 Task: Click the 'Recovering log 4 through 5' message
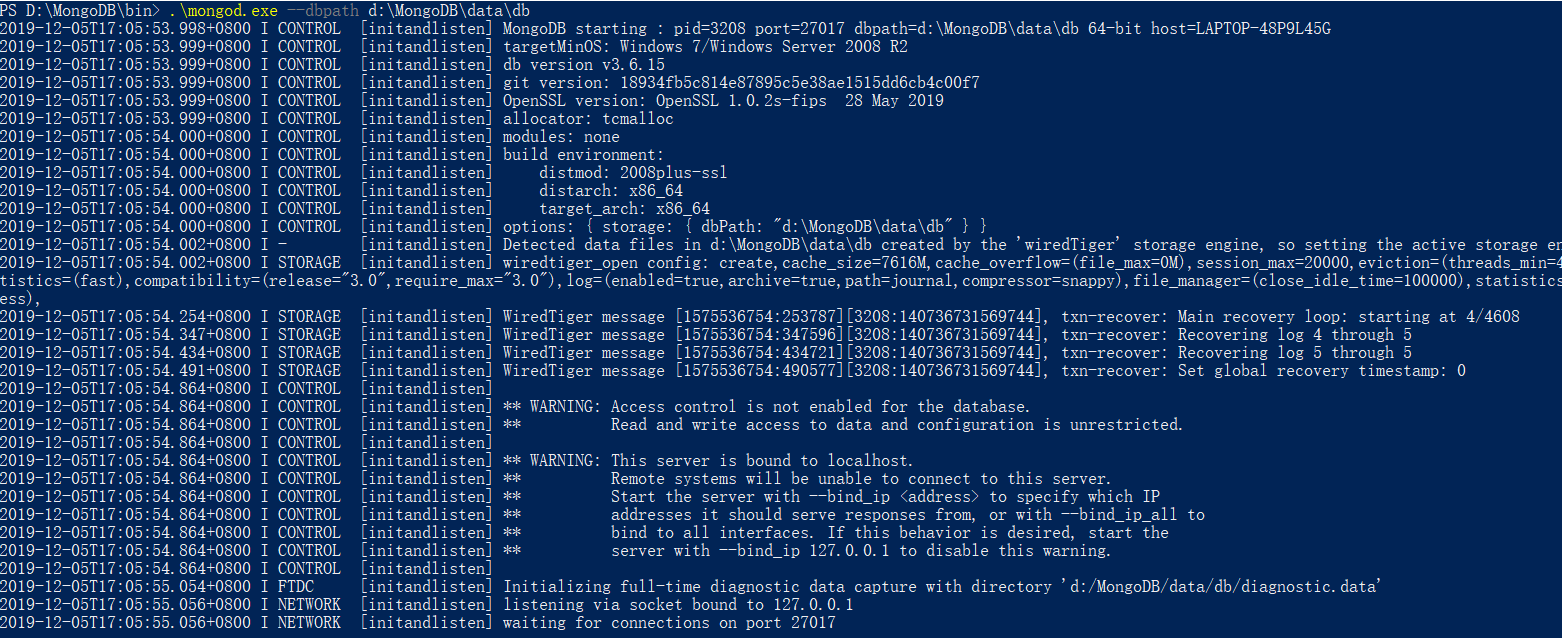pyautogui.click(x=1294, y=334)
